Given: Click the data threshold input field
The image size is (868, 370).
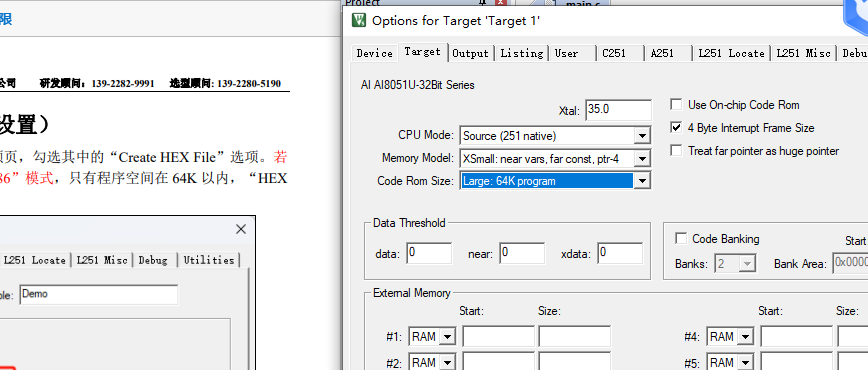Looking at the screenshot, I should point(429,253).
